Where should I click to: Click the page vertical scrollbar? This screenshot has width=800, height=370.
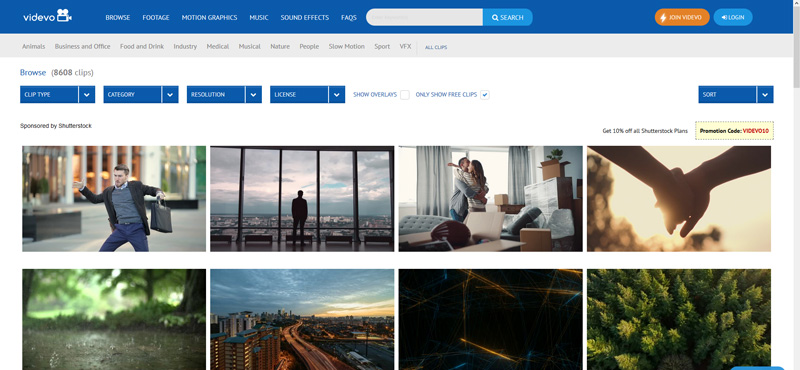click(796, 185)
